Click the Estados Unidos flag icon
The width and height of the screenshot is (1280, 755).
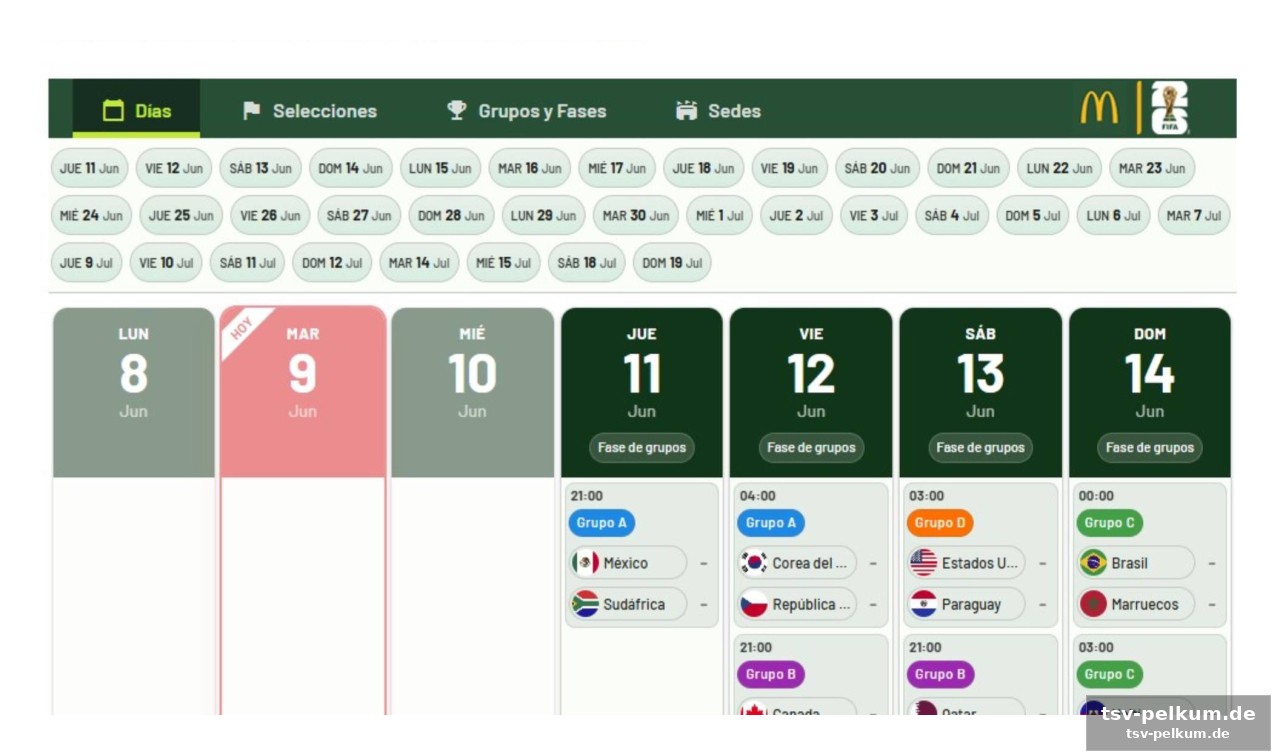point(924,562)
